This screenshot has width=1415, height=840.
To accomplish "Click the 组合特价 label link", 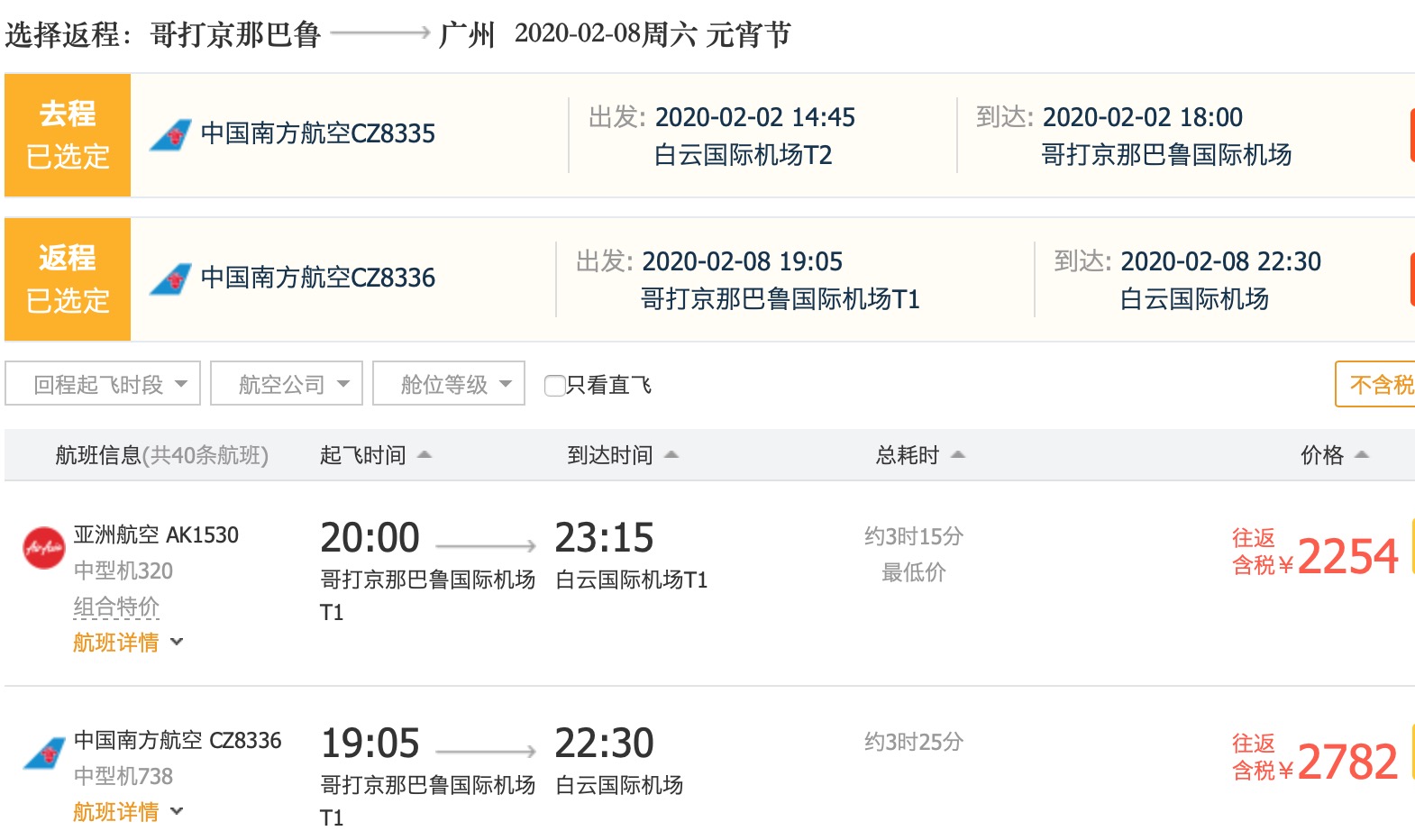I will click(x=116, y=607).
